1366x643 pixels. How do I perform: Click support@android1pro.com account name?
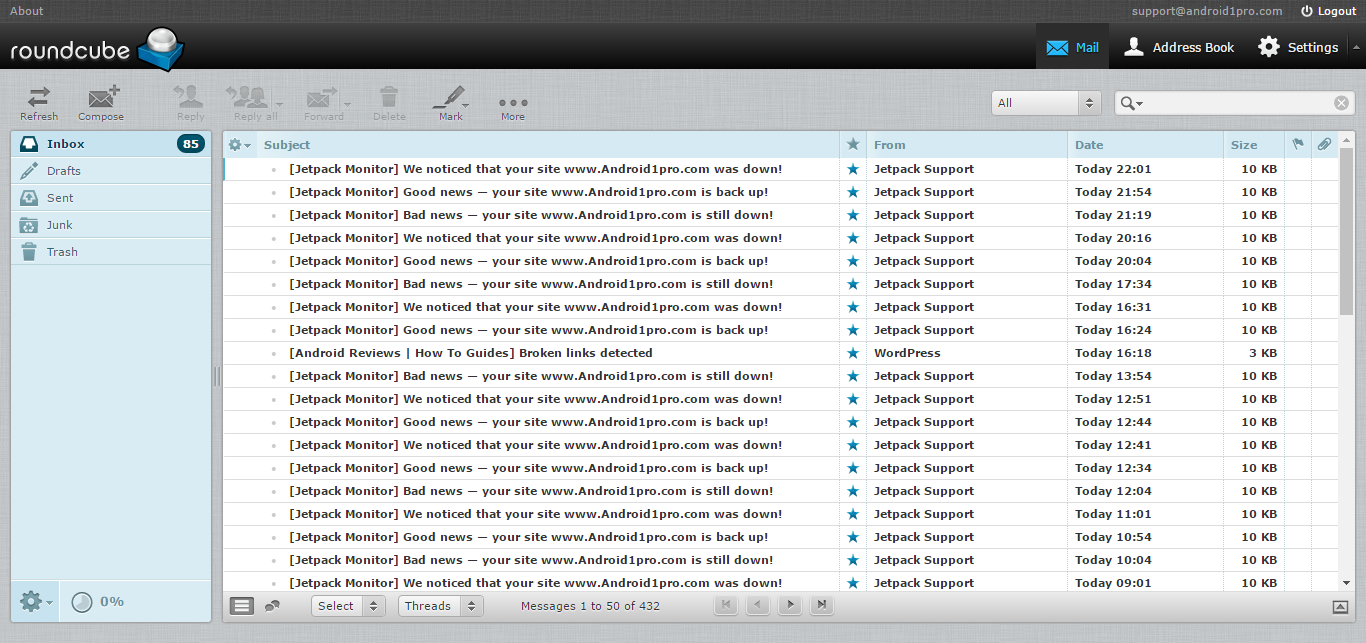[x=1207, y=11]
